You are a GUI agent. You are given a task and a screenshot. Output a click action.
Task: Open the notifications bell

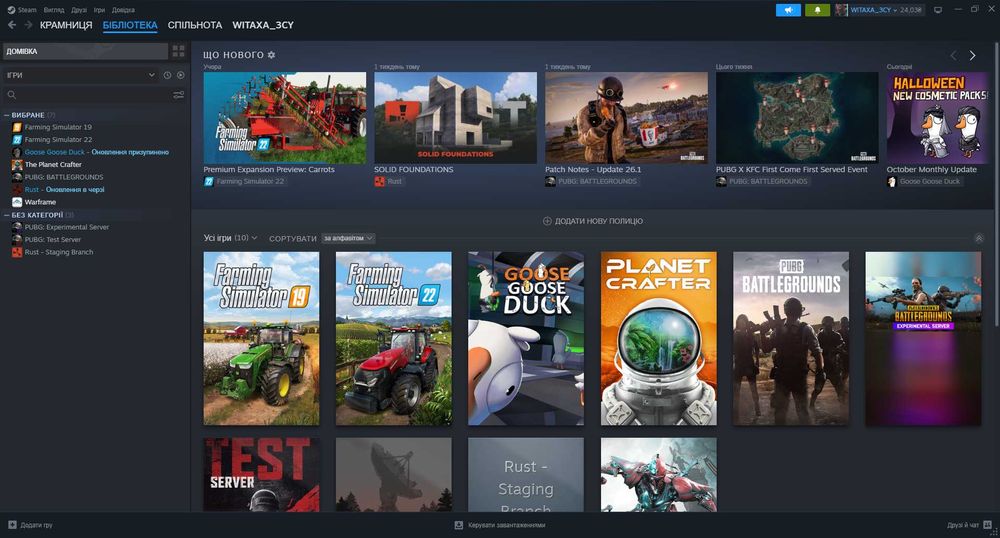(818, 10)
